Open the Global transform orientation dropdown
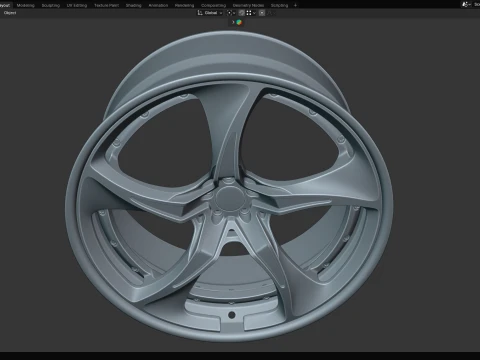The width and height of the screenshot is (480, 360). (x=210, y=13)
